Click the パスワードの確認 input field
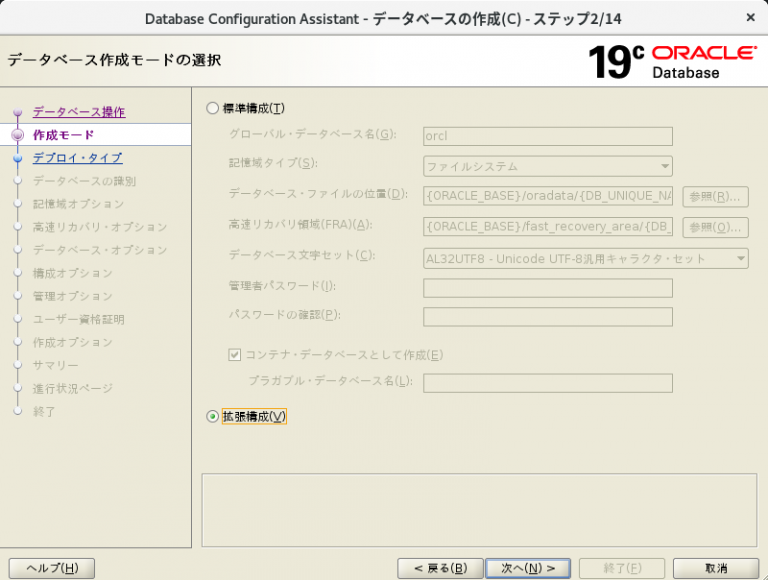This screenshot has width=768, height=580. click(547, 317)
